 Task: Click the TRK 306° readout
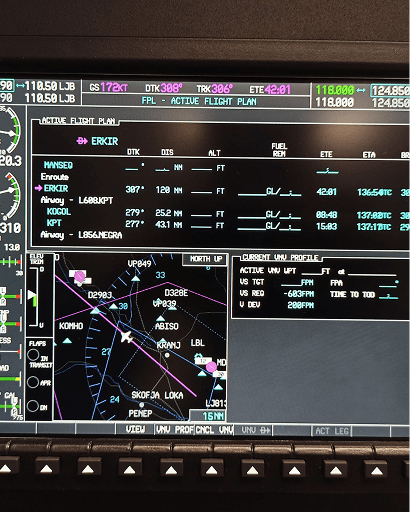[214, 89]
